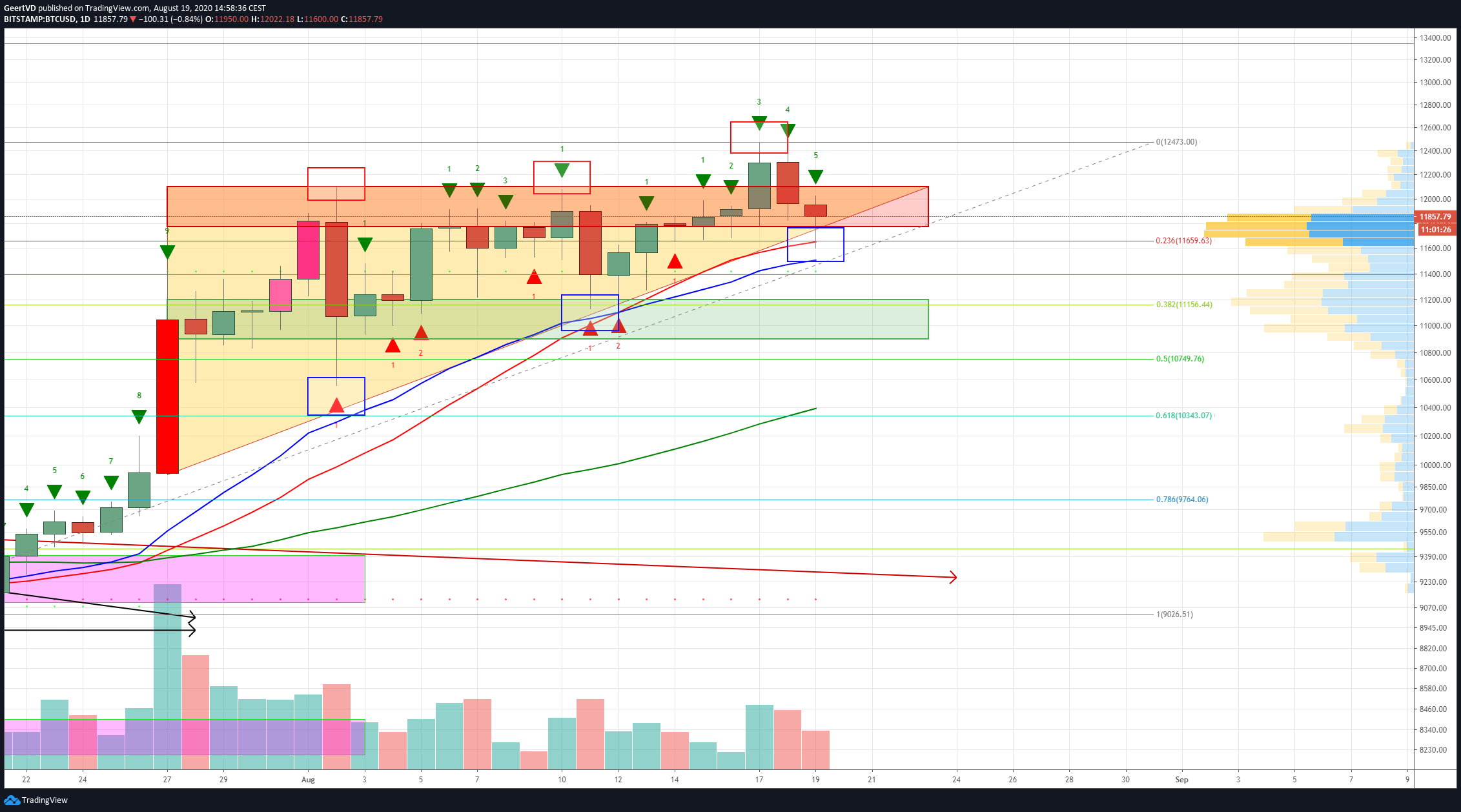The height and width of the screenshot is (812, 1461).
Task: Click the 9550.00 price axis tick
Action: tap(1433, 533)
